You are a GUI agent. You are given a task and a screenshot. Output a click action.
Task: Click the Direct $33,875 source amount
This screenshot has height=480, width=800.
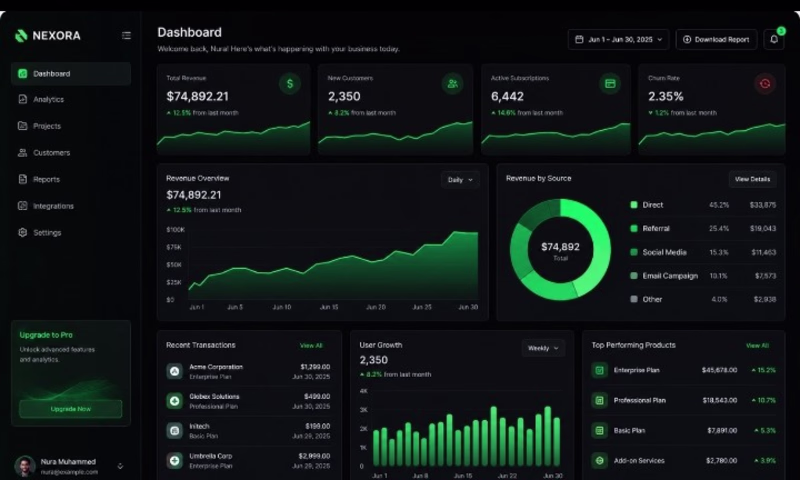(763, 205)
